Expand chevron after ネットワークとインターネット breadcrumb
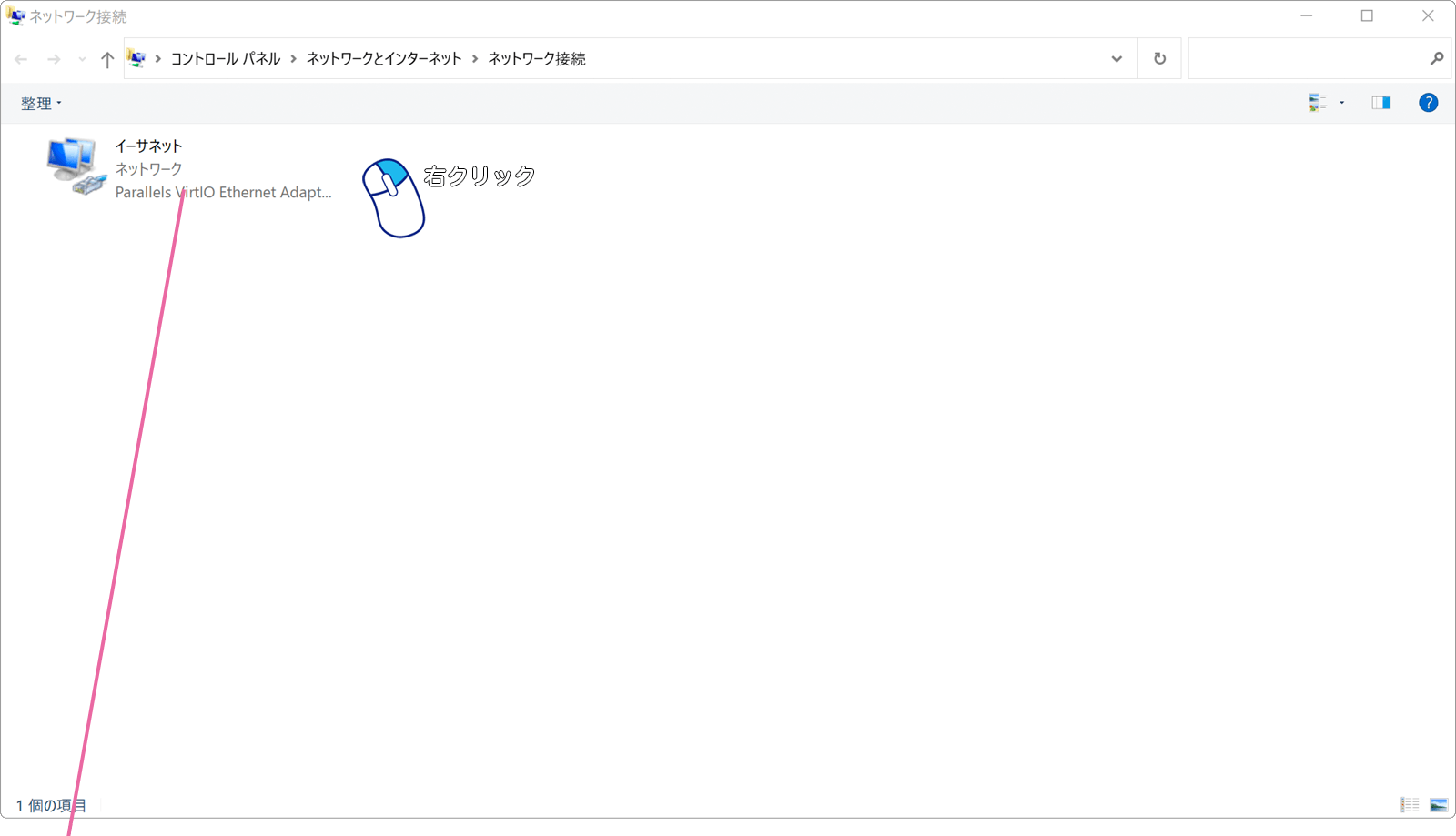 tap(475, 58)
